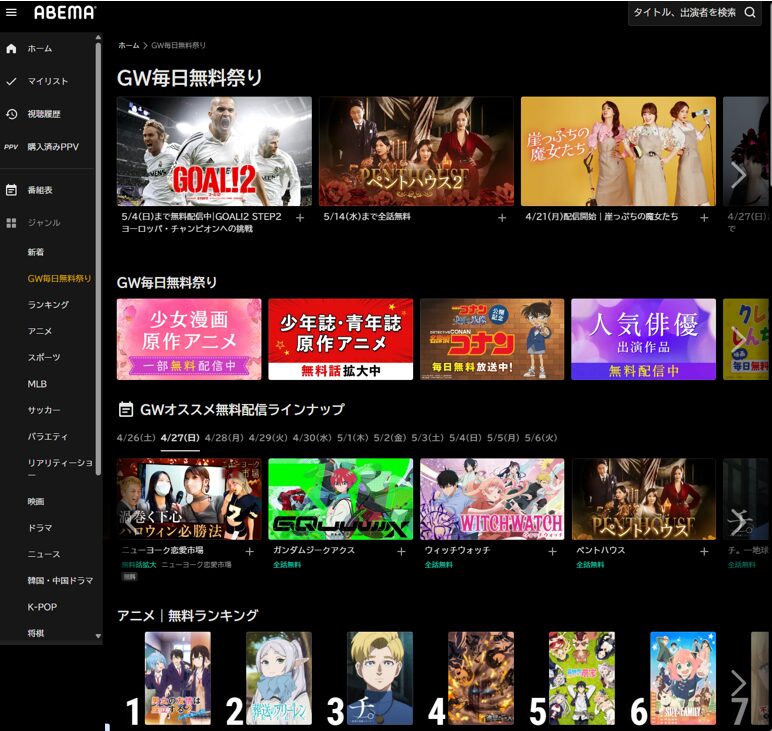The image size is (772, 731).
Task: Open 少年誌・青年誌原作アニメ banner
Action: (341, 339)
